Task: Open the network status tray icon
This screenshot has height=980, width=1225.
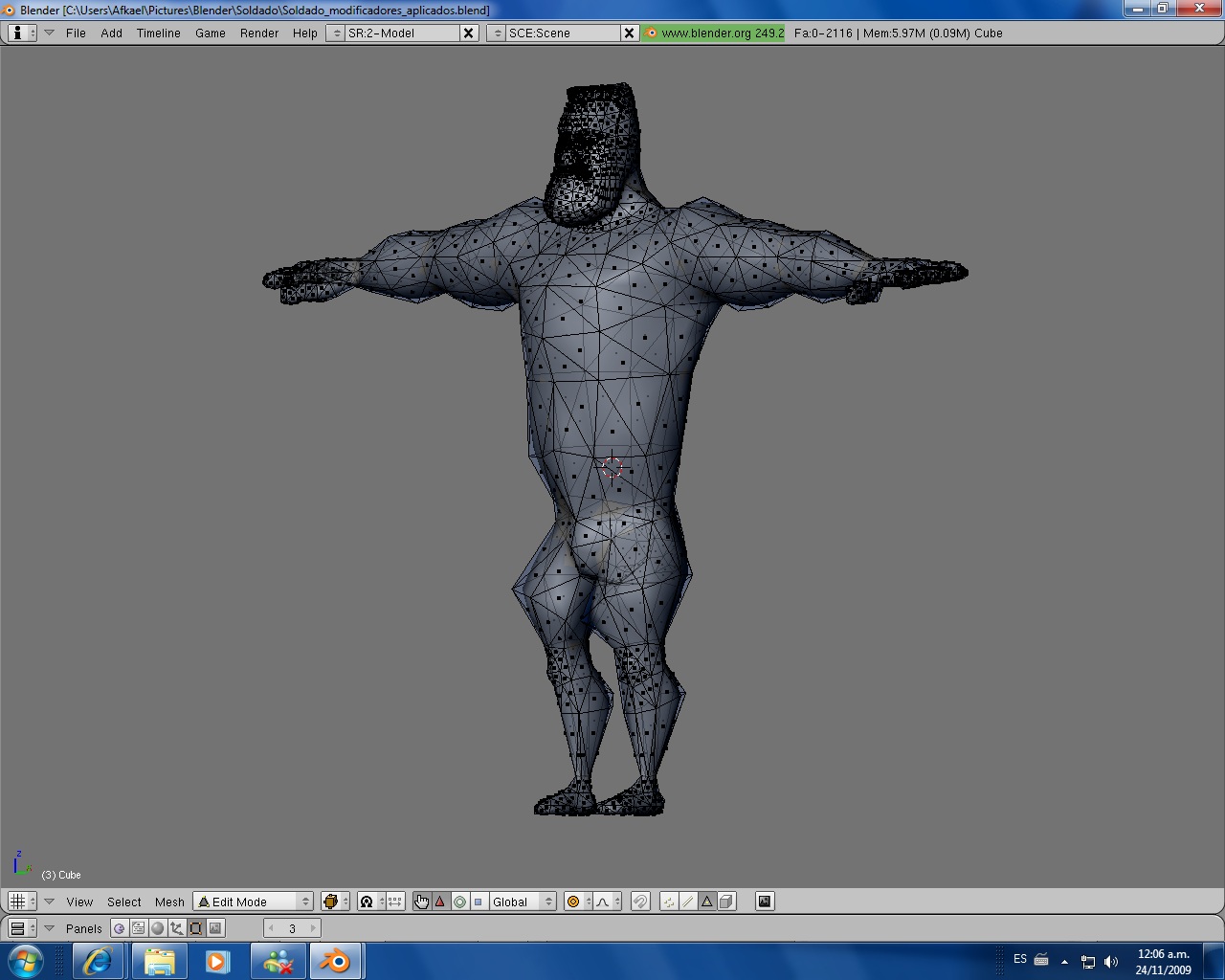Action: tap(1088, 961)
